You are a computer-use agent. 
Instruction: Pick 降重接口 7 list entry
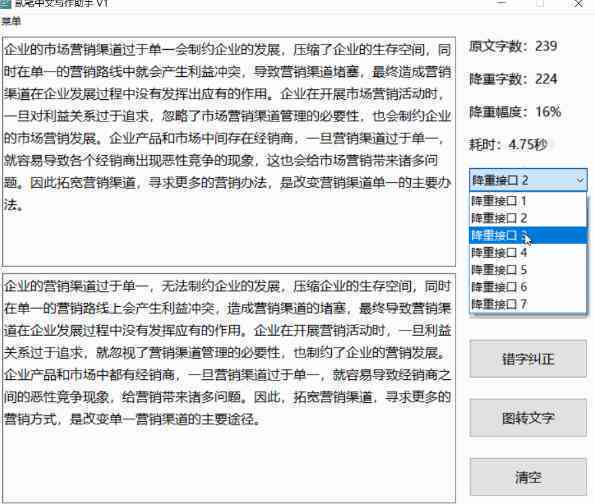[x=528, y=304]
